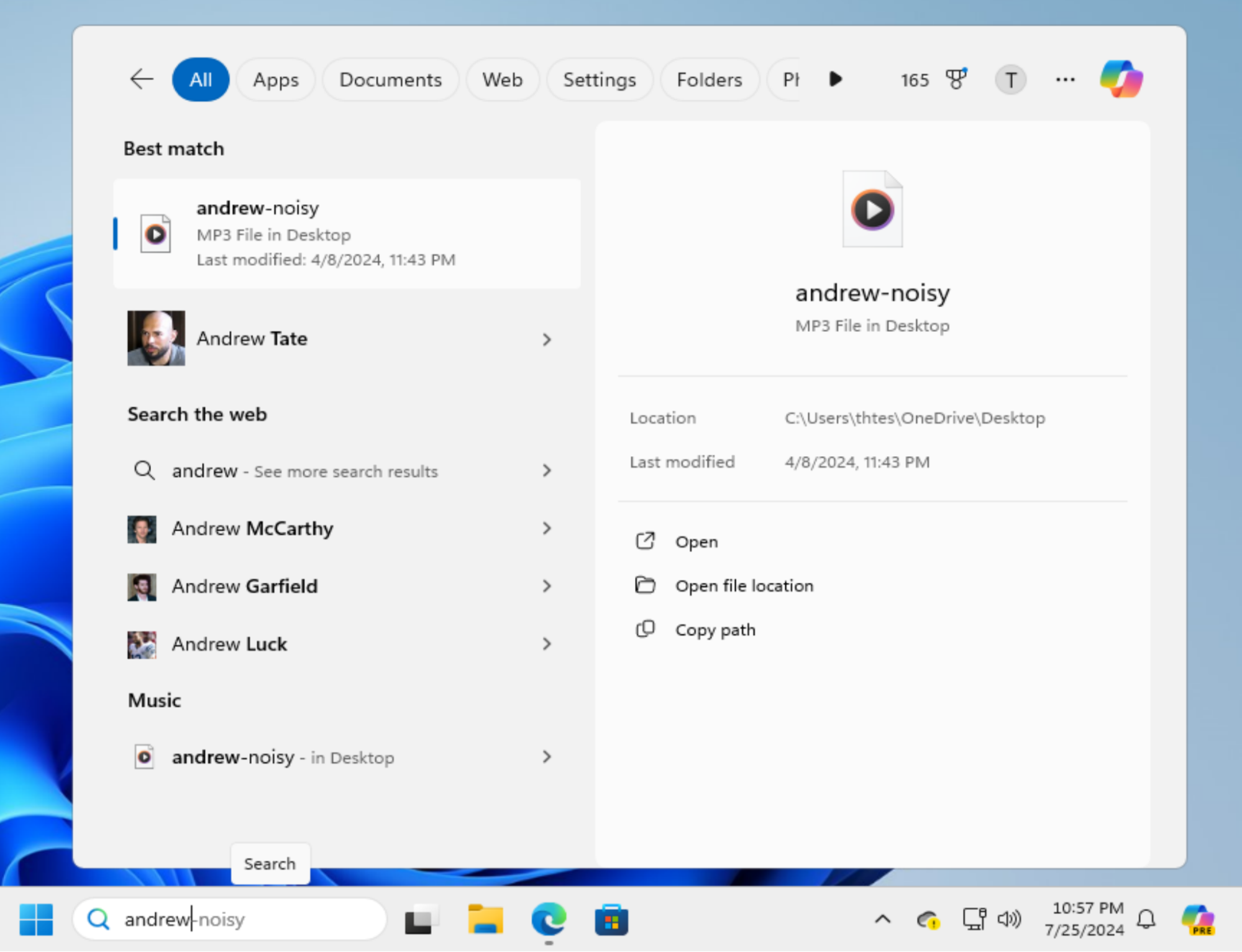Expand the Andrew Tate result chevron

[547, 339]
